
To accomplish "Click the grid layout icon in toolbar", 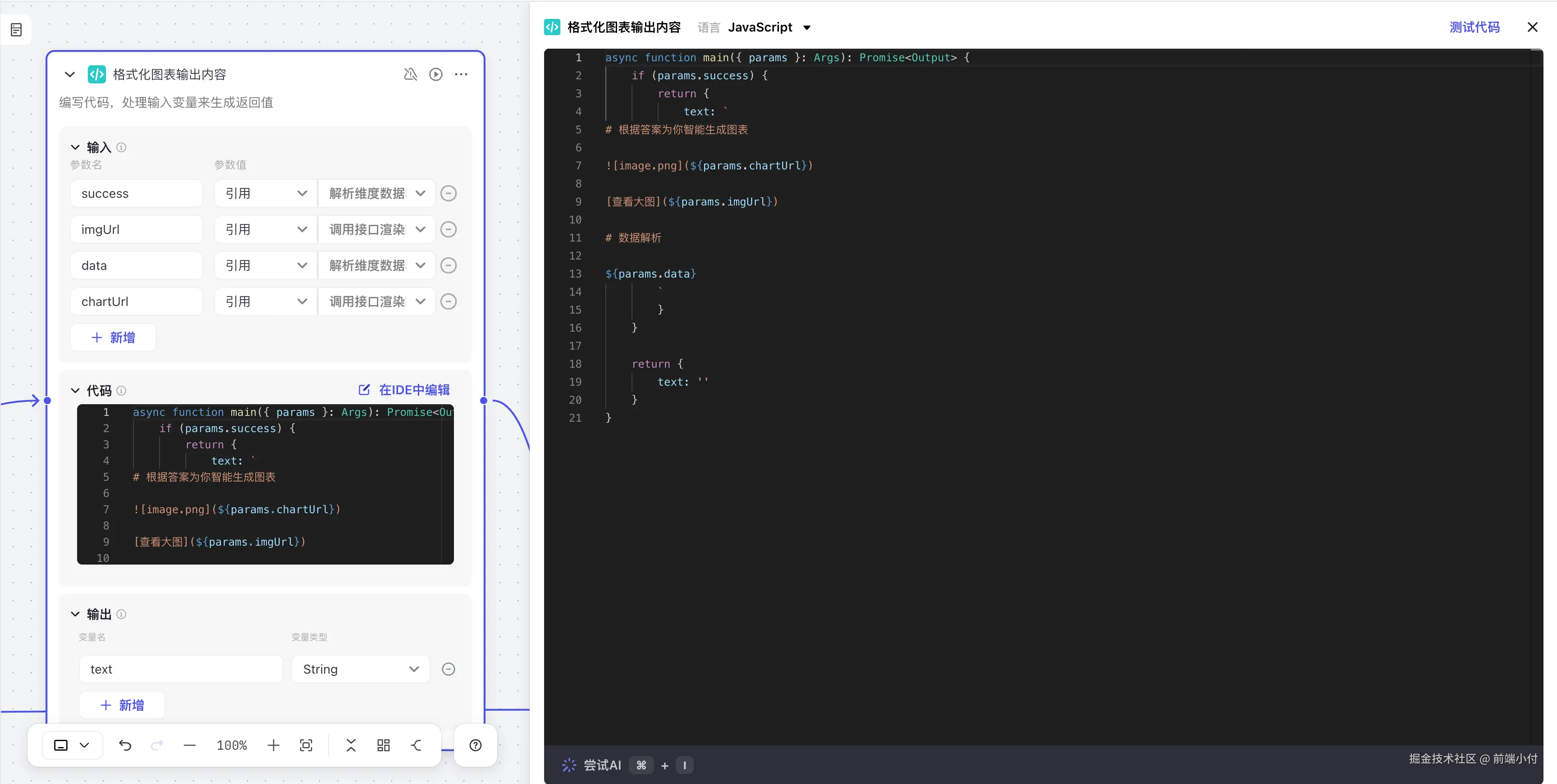I will (383, 745).
